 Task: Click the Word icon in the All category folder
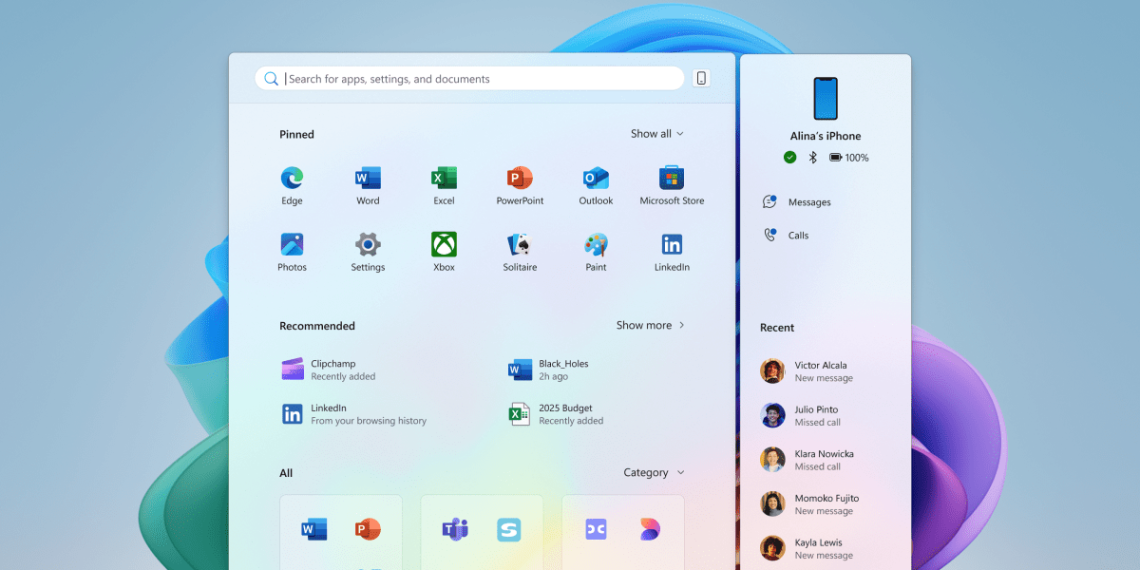(314, 529)
